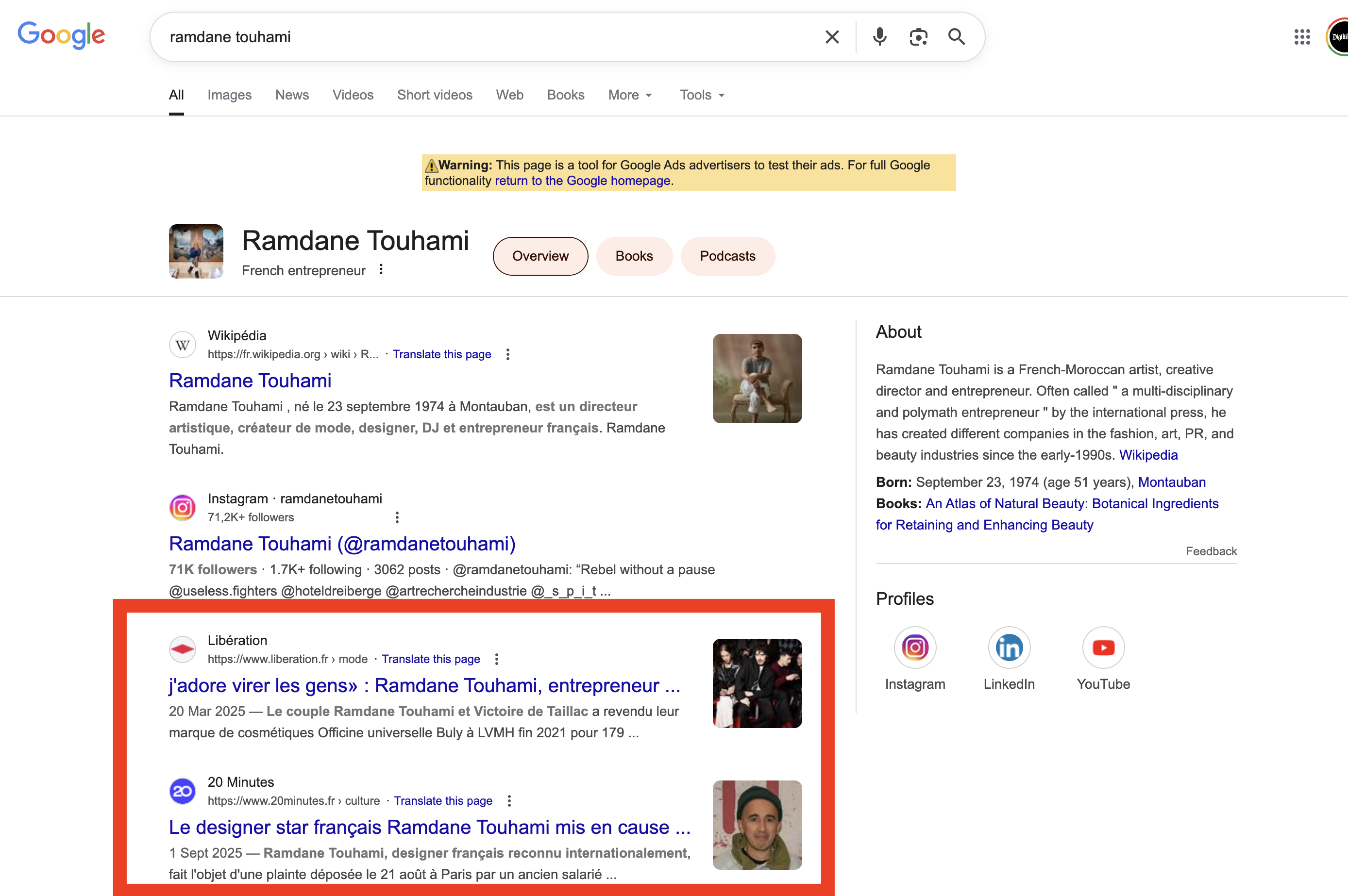Follow the return to the Google homepage link
The image size is (1348, 896).
583,181
